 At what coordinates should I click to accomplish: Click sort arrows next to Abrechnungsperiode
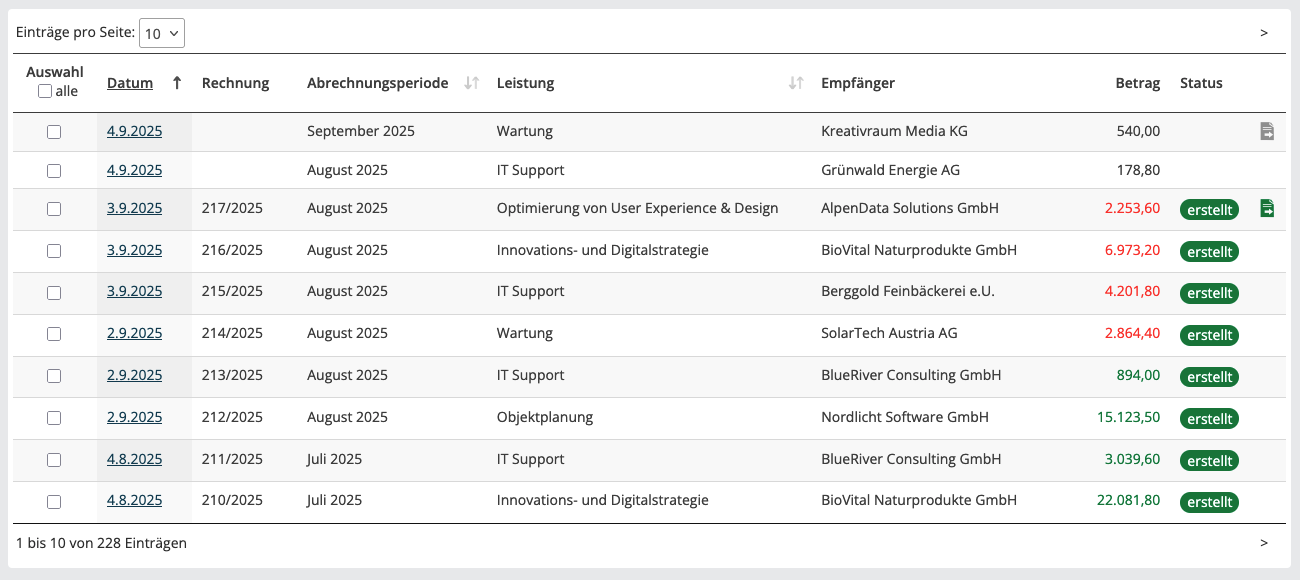(472, 83)
